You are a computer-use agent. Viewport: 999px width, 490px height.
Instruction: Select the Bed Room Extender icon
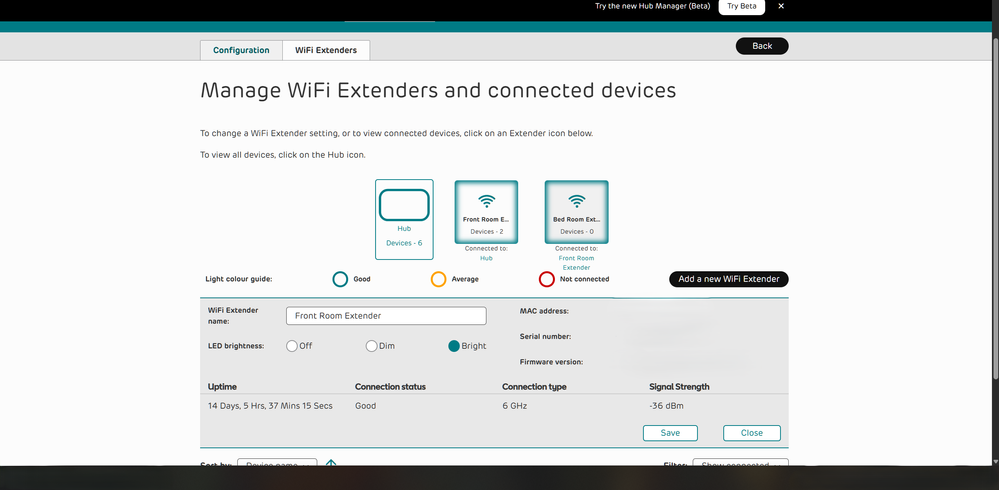coord(577,212)
